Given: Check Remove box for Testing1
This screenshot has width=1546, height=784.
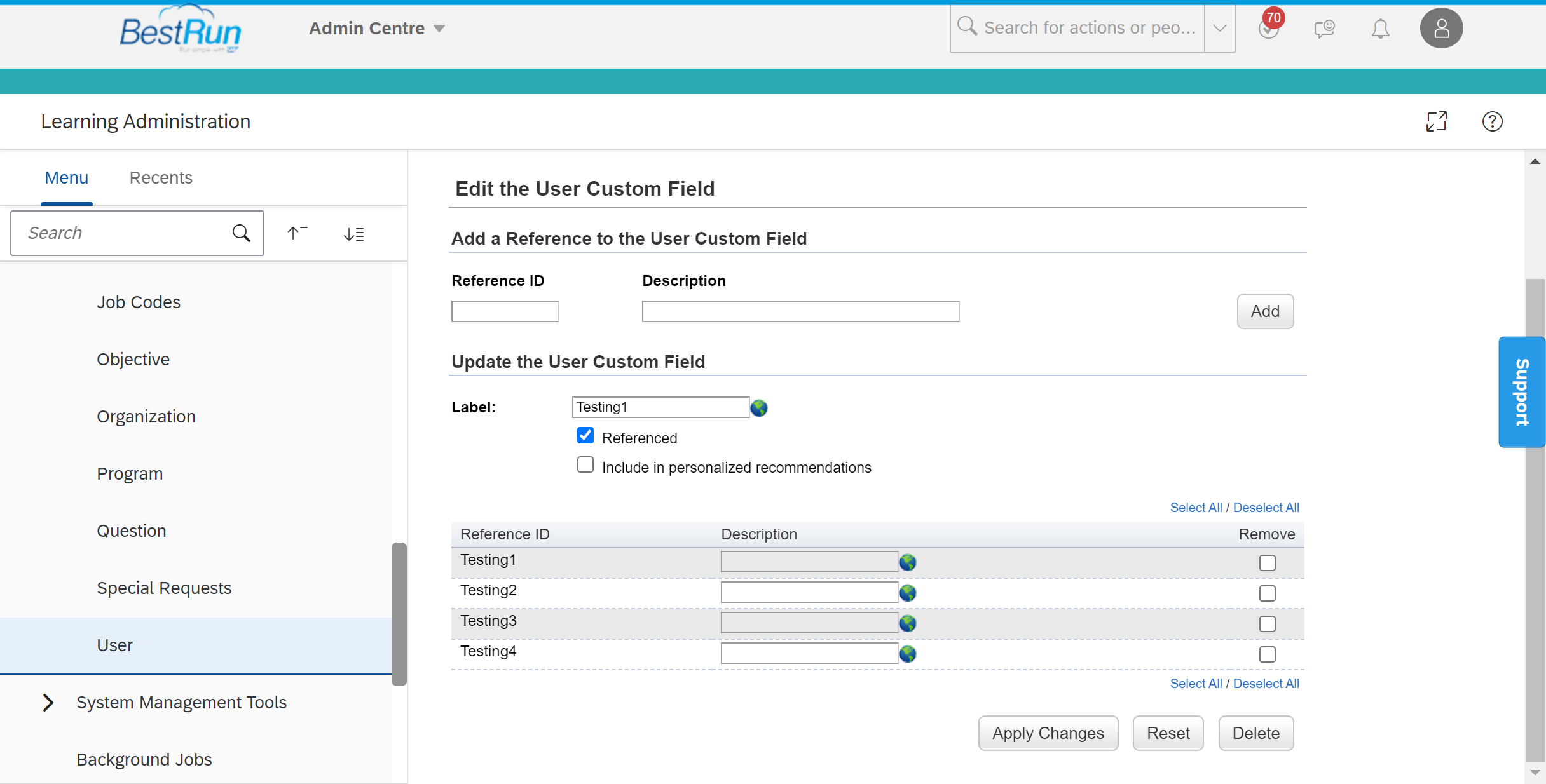Looking at the screenshot, I should click(1268, 563).
